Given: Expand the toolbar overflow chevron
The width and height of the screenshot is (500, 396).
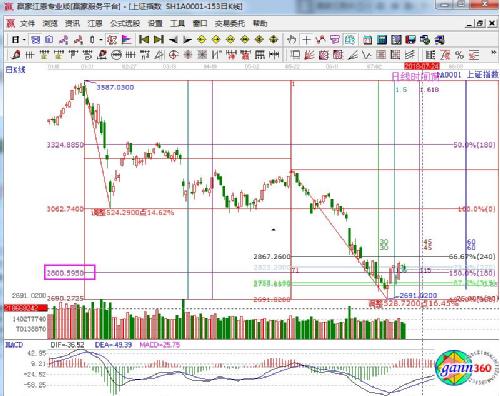Looking at the screenshot, I should coord(493,53).
